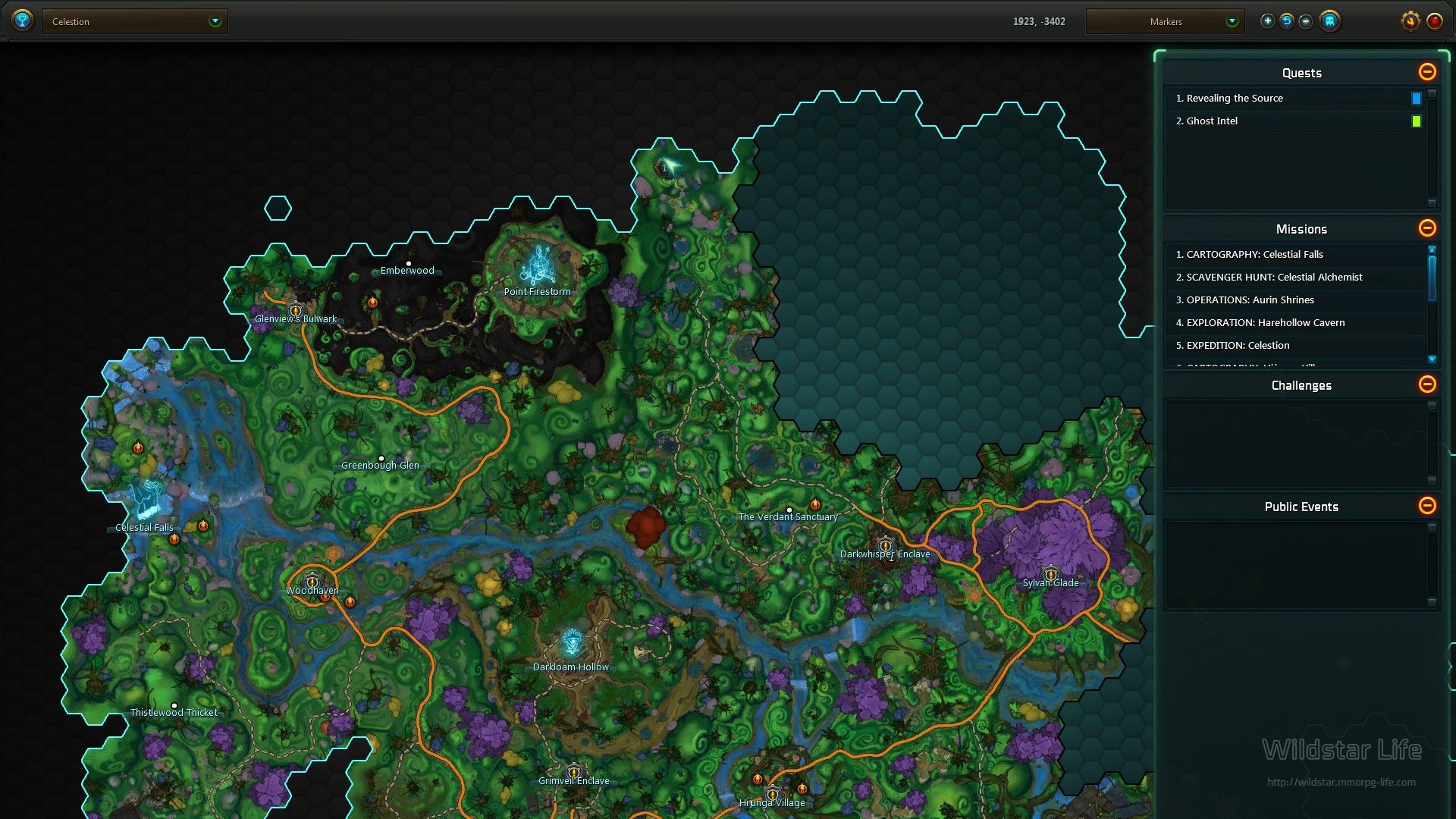Click the zoom in plus icon
Viewport: 1456px width, 819px height.
(1267, 21)
